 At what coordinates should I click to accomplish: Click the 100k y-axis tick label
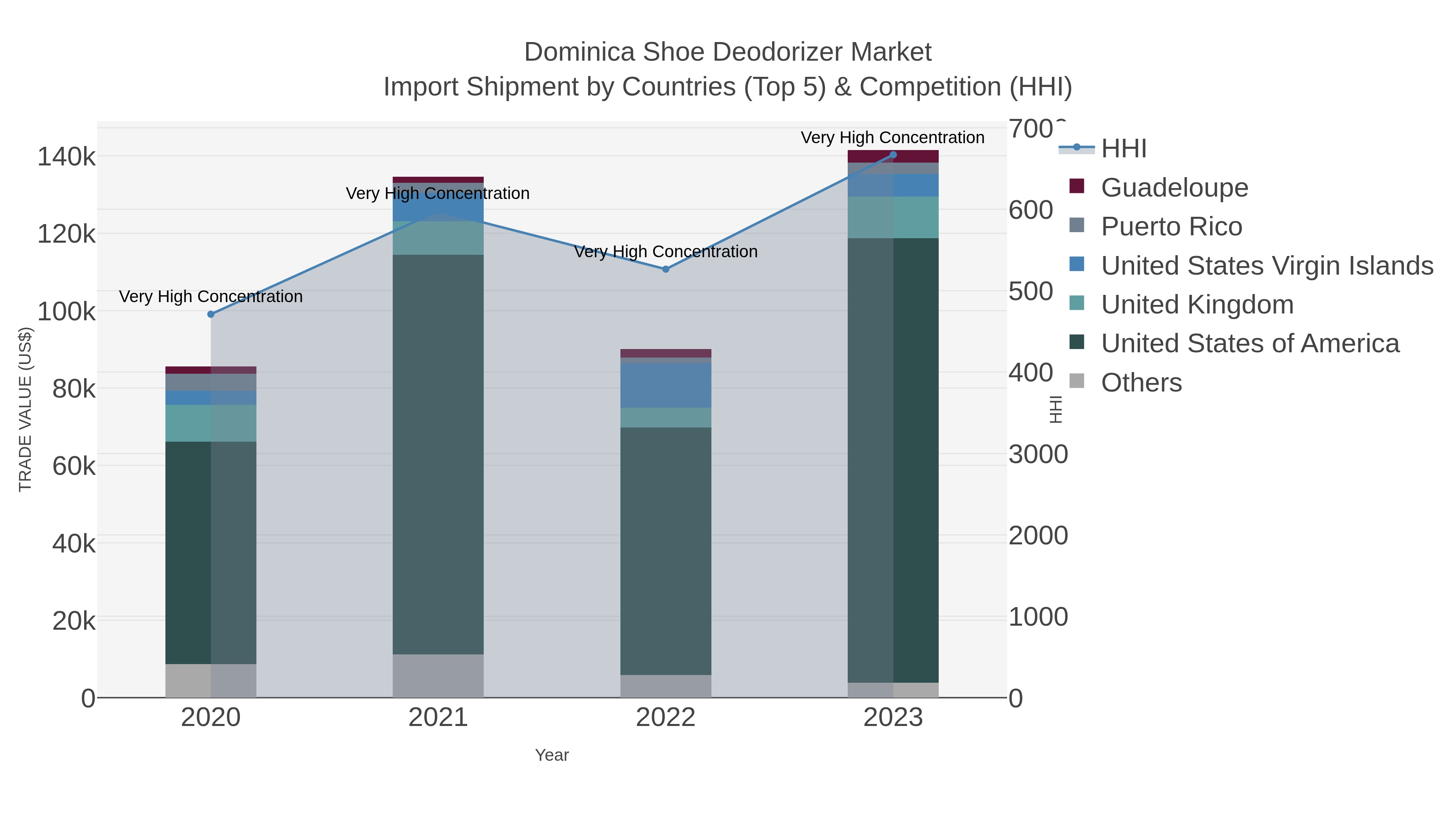pyautogui.click(x=67, y=311)
